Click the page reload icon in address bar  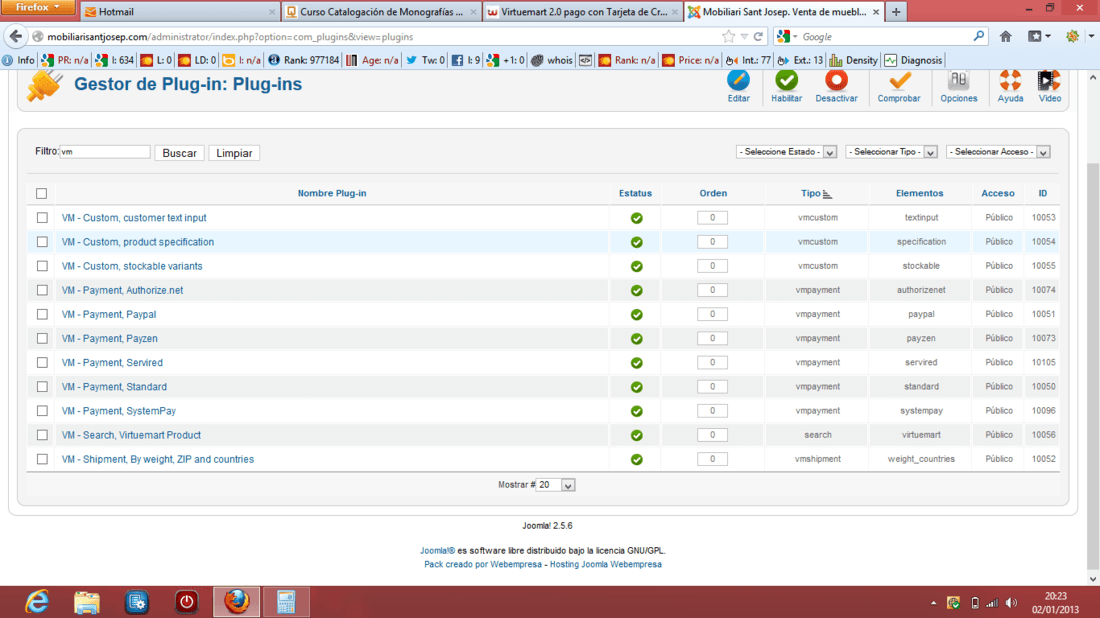(758, 36)
